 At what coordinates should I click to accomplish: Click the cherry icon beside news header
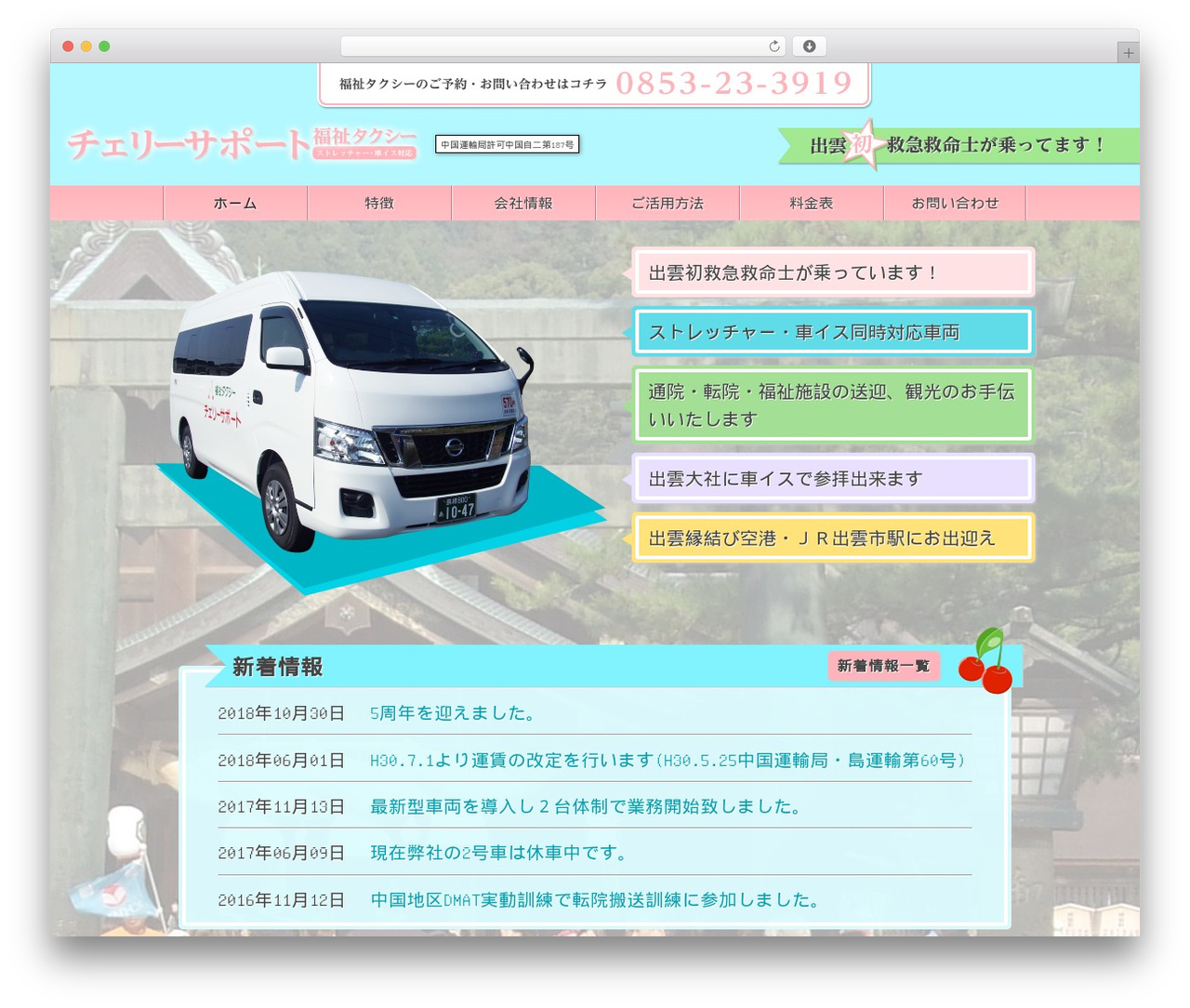986,661
